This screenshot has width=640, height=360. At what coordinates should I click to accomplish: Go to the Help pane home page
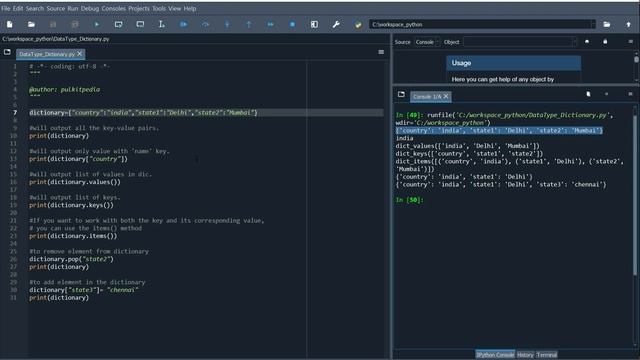(x=587, y=42)
